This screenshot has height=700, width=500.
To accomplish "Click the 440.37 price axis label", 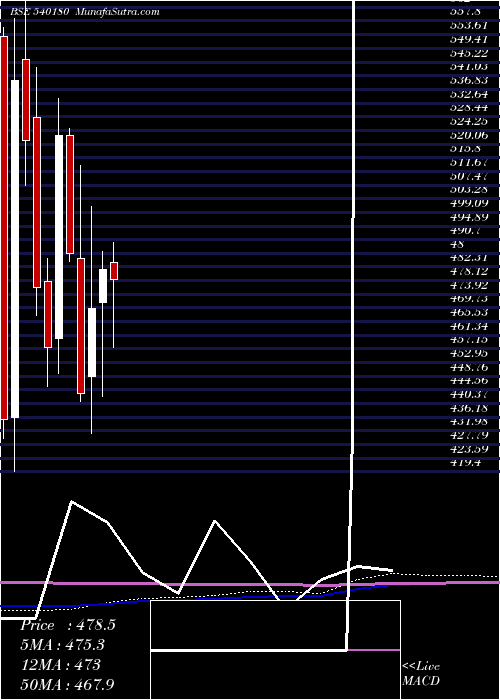I will point(469,394).
